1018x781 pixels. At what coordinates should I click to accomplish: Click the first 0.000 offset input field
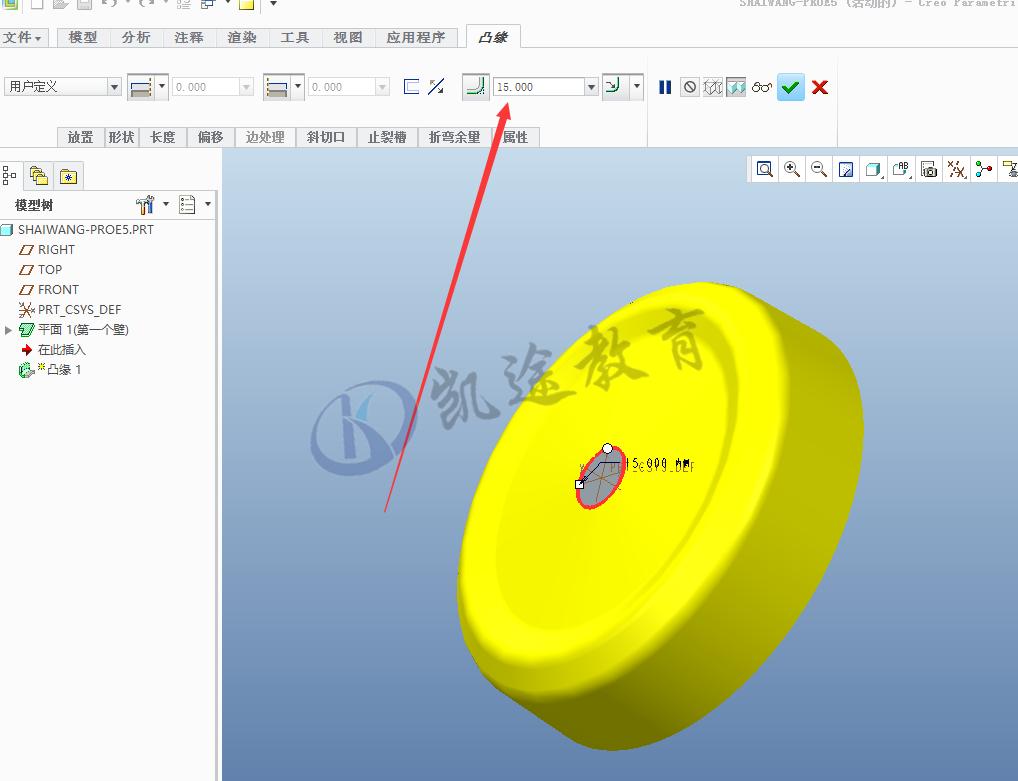(205, 87)
